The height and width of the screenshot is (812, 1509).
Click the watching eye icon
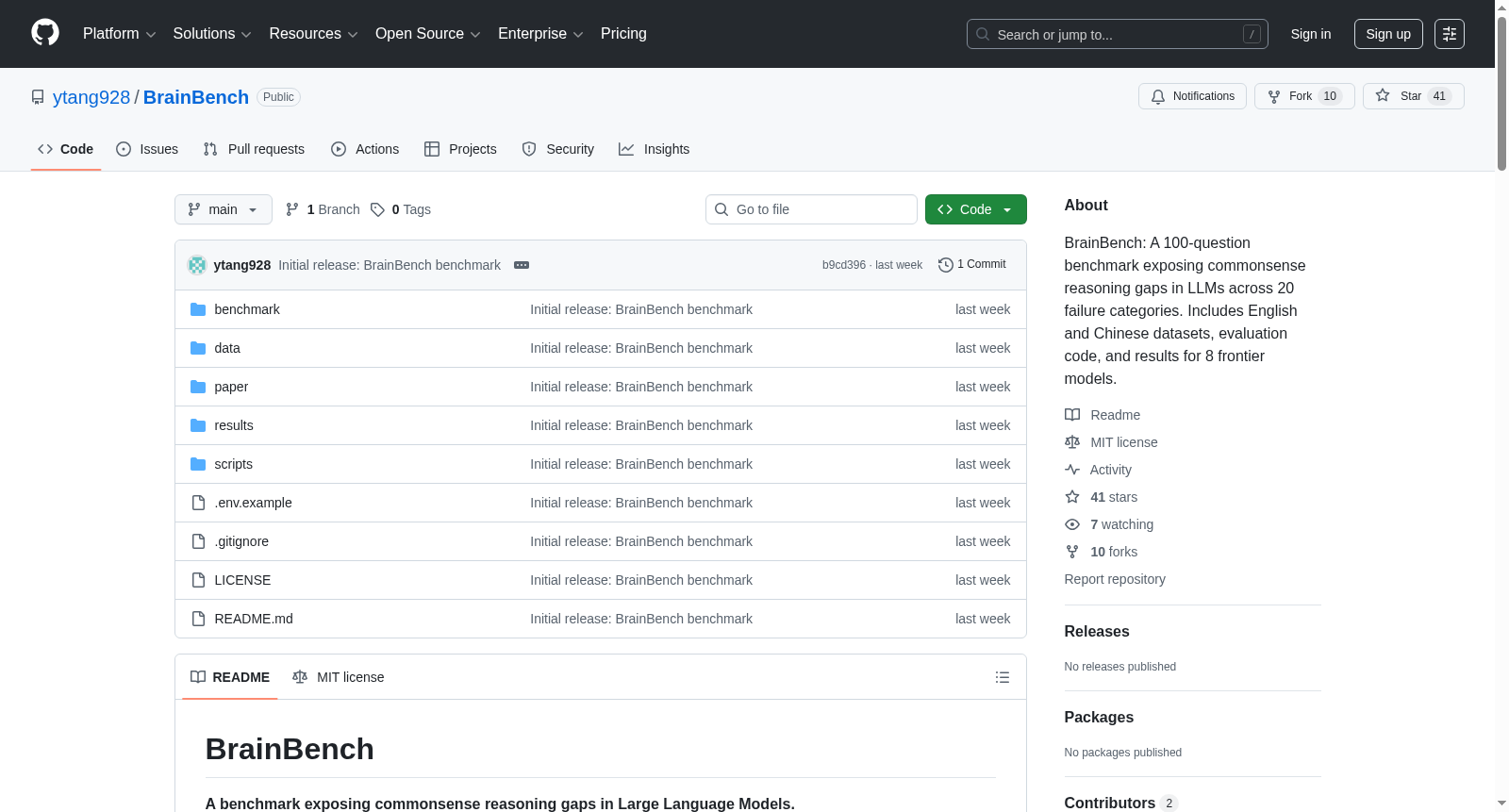[1072, 524]
